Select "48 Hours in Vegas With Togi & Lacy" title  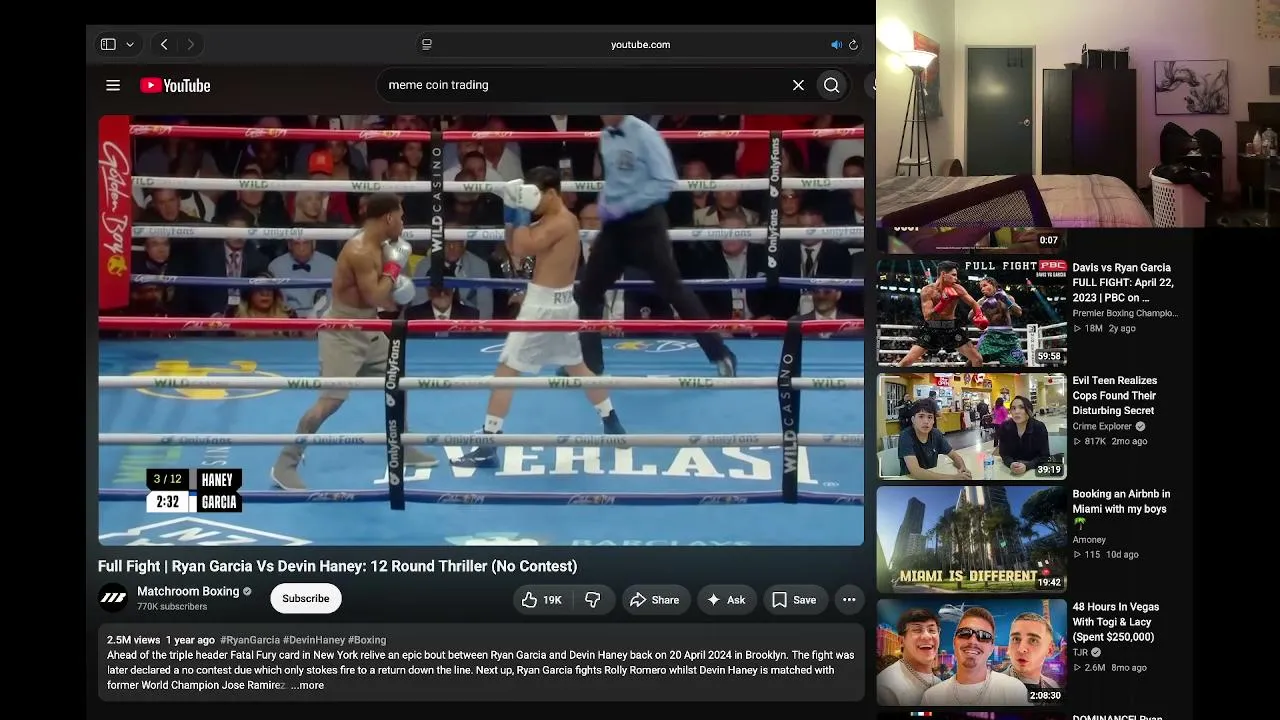click(x=1116, y=622)
